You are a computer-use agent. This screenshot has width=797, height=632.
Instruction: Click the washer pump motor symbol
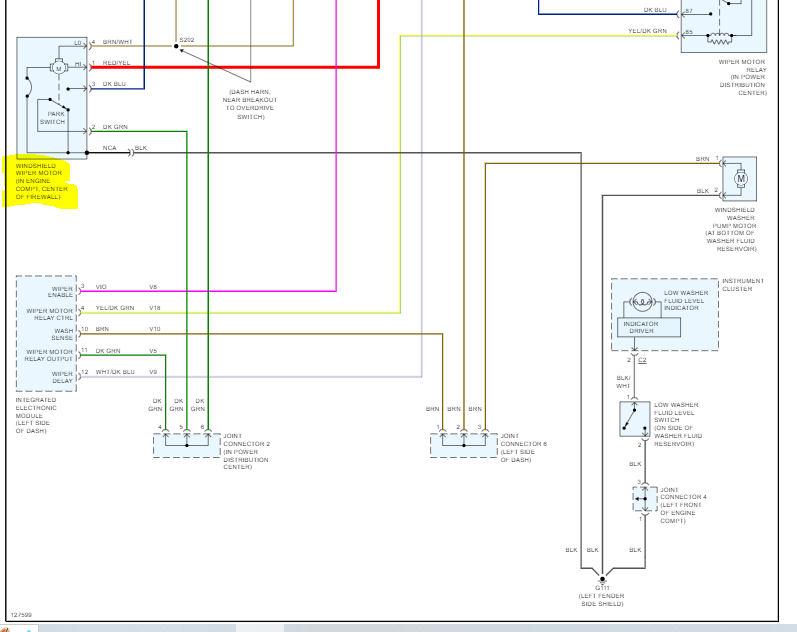[x=741, y=179]
